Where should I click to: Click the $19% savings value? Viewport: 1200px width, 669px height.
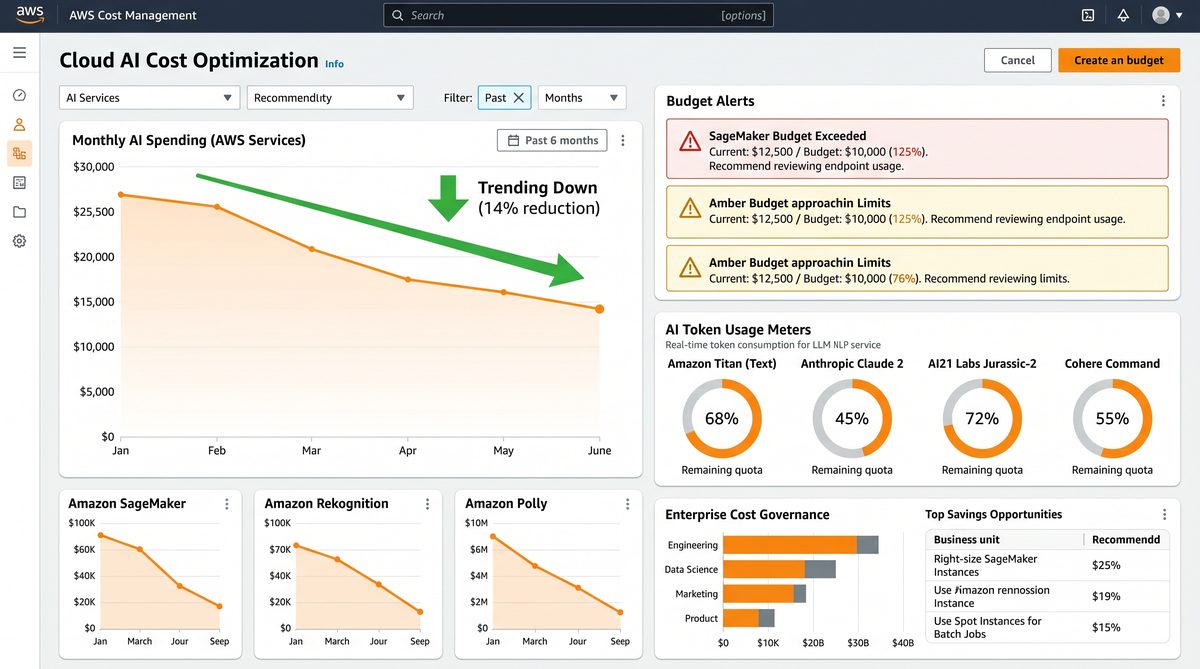point(1106,597)
